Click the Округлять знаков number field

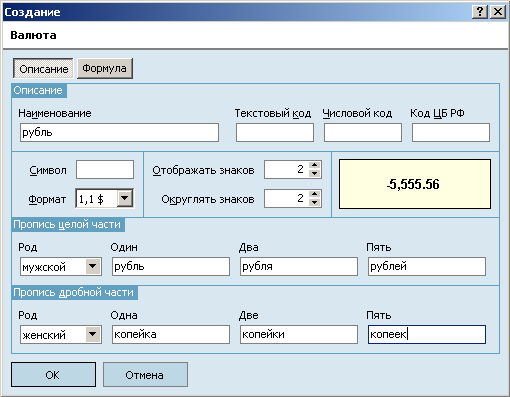click(x=287, y=198)
